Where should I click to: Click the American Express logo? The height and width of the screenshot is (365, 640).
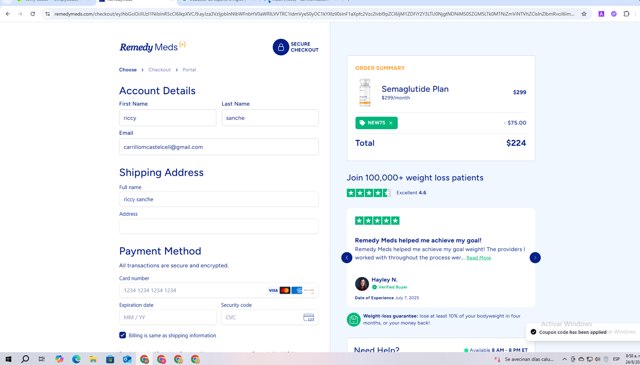297,290
